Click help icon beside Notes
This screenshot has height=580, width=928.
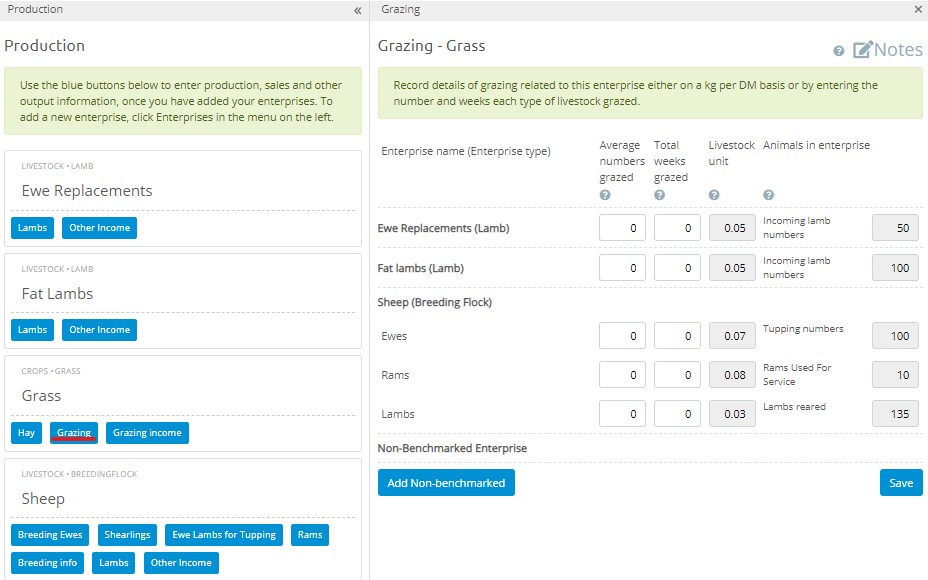tap(839, 51)
